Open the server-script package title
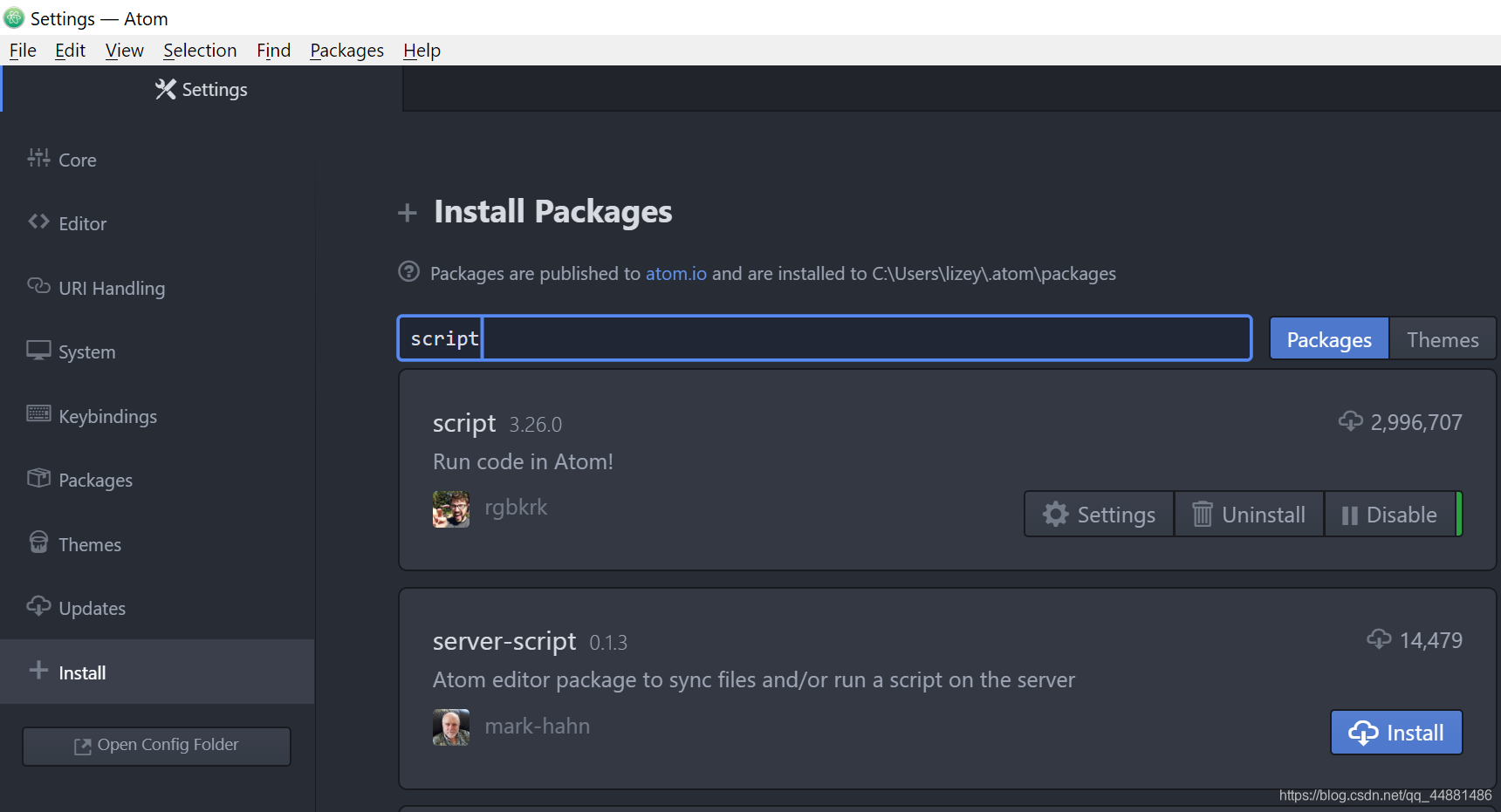 (x=504, y=641)
